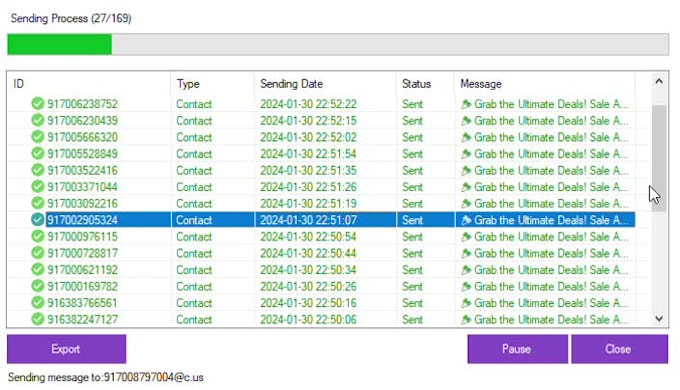Close the sending process dialog
This screenshot has height=390, width=680.
[x=619, y=349]
